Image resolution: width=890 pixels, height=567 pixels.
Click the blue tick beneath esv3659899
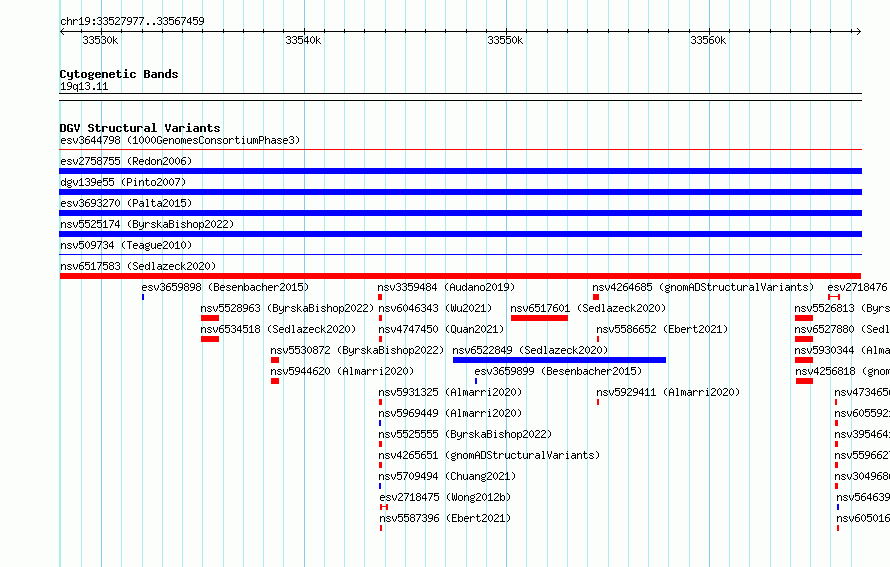tap(476, 381)
